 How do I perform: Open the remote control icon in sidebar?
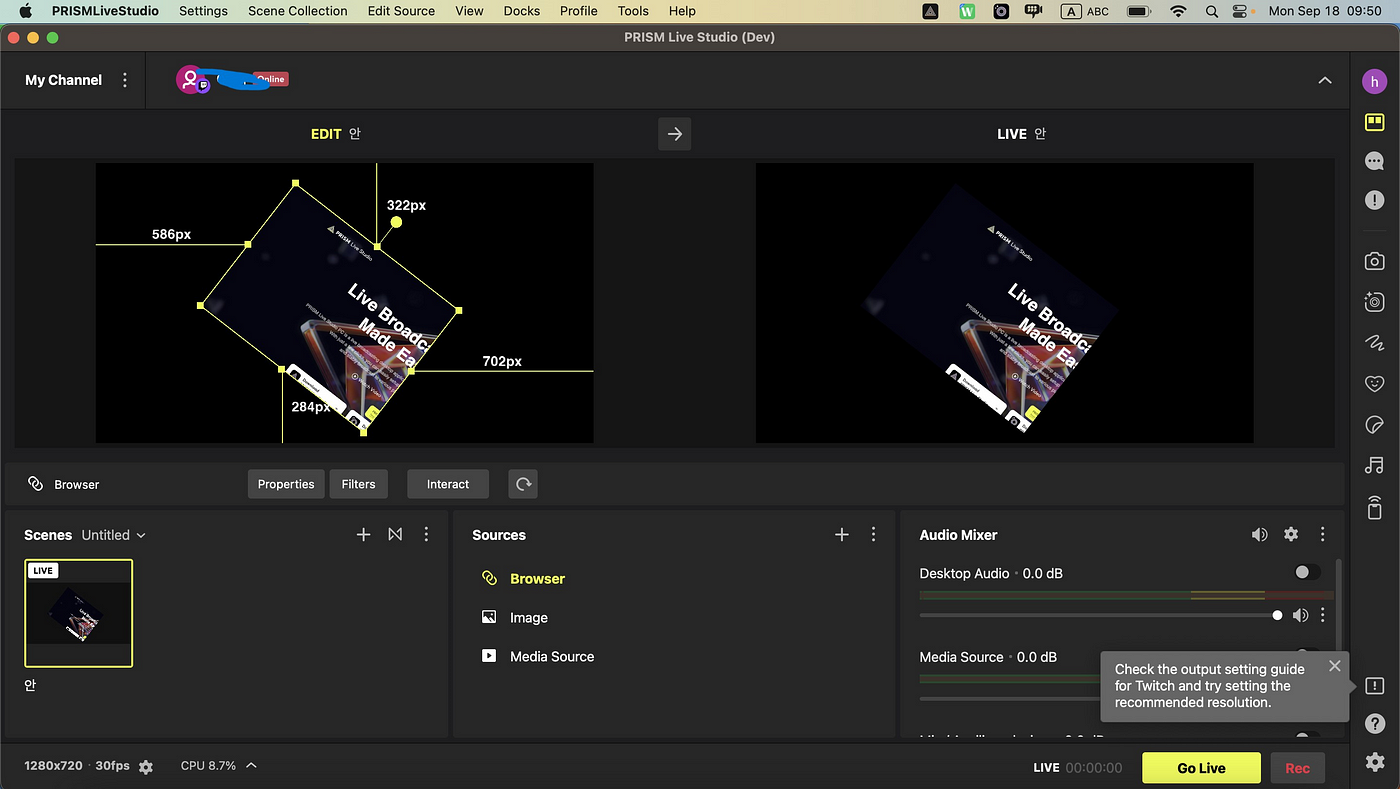point(1374,507)
